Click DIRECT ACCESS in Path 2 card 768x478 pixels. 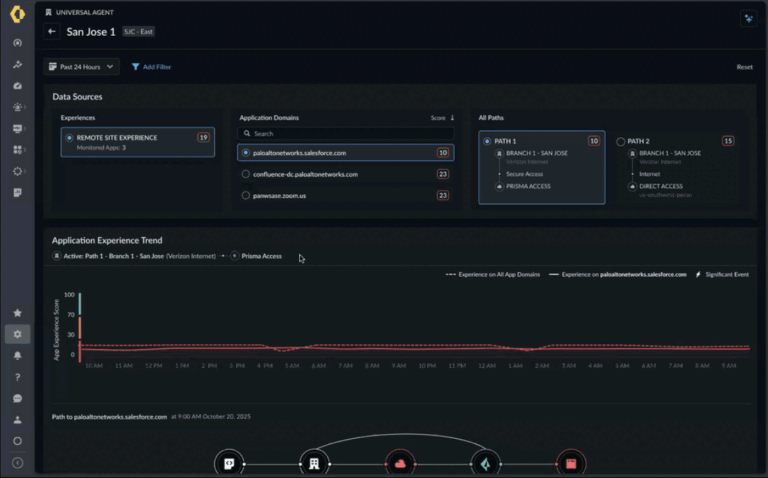click(661, 186)
